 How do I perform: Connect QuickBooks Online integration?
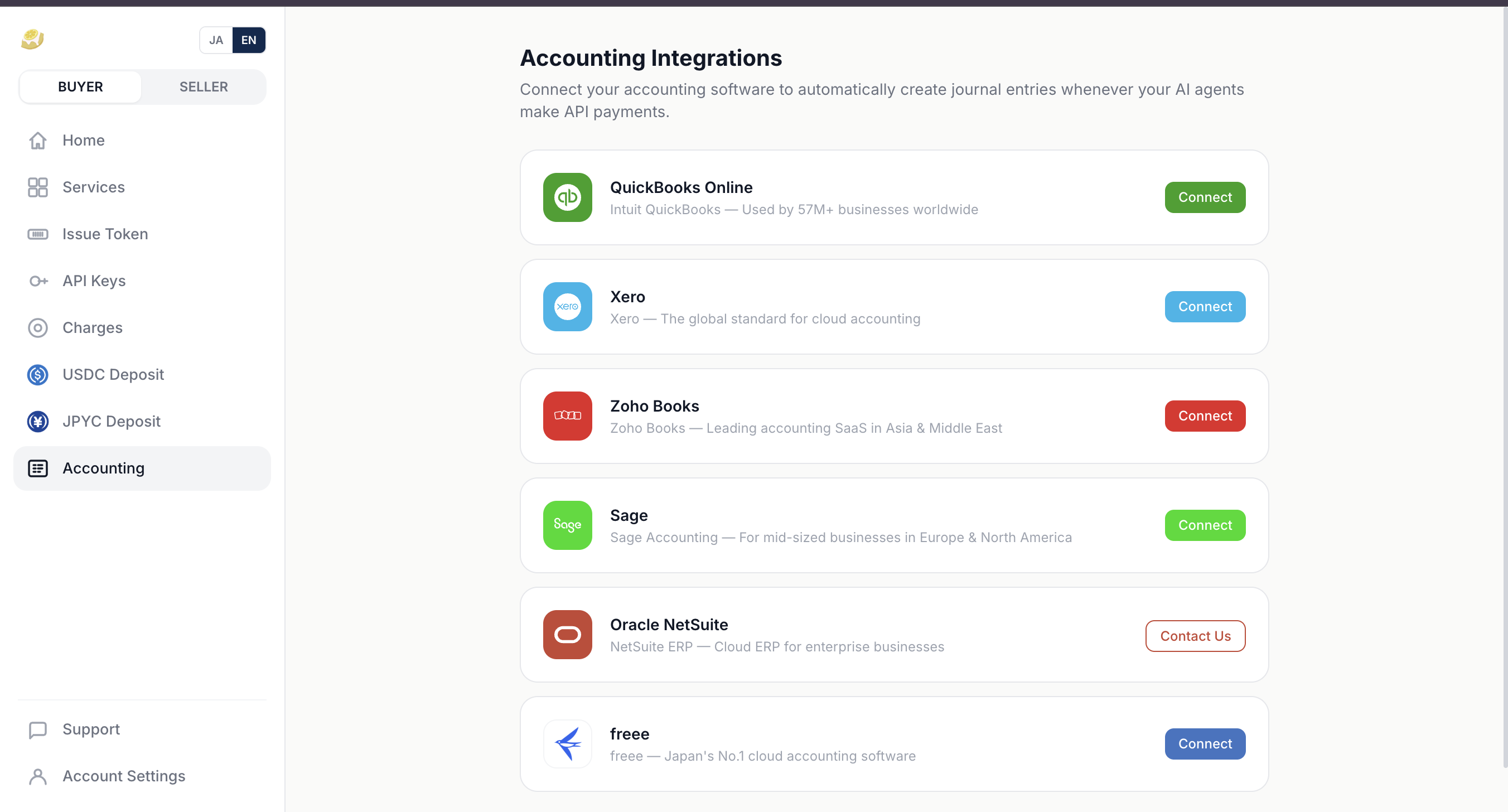click(x=1205, y=197)
